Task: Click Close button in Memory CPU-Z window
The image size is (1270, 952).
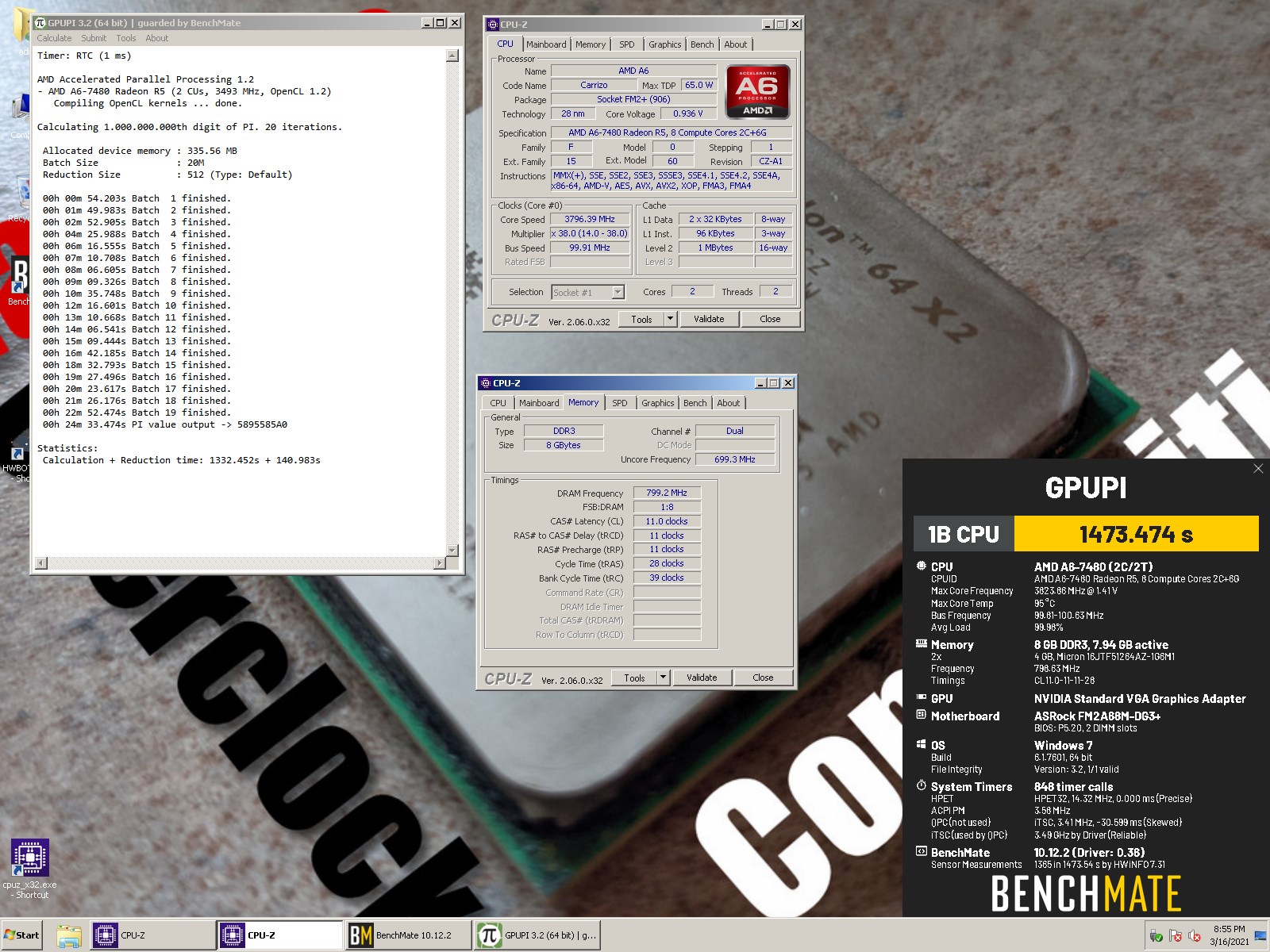Action: tap(763, 678)
